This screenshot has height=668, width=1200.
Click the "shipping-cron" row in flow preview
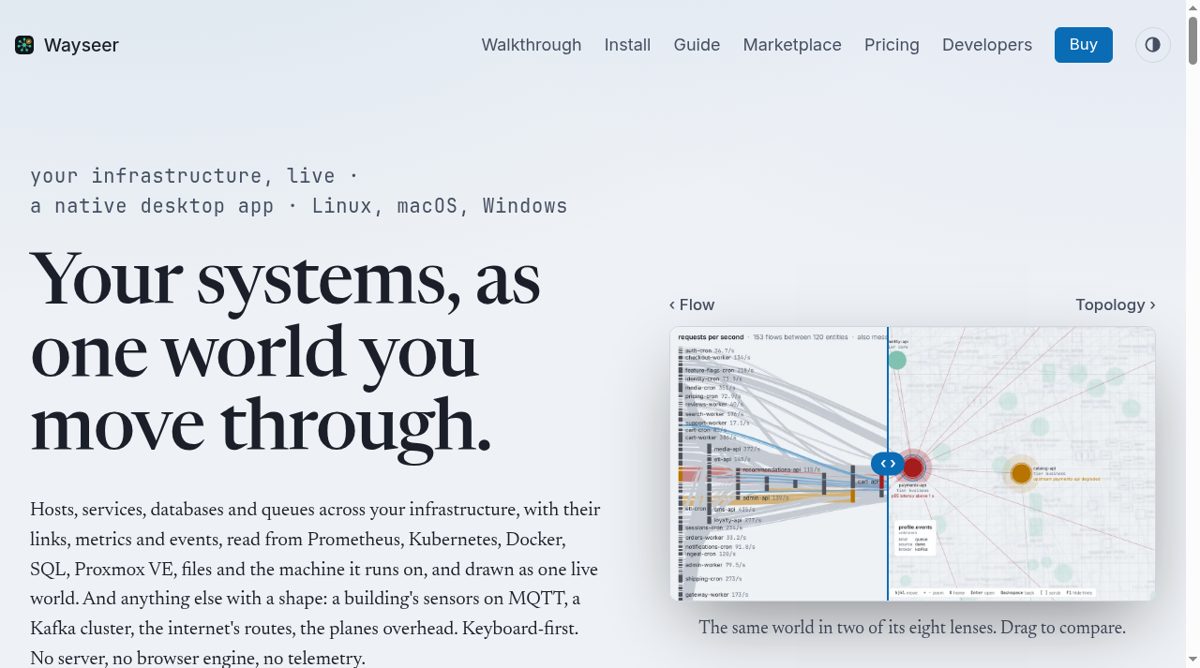713,579
